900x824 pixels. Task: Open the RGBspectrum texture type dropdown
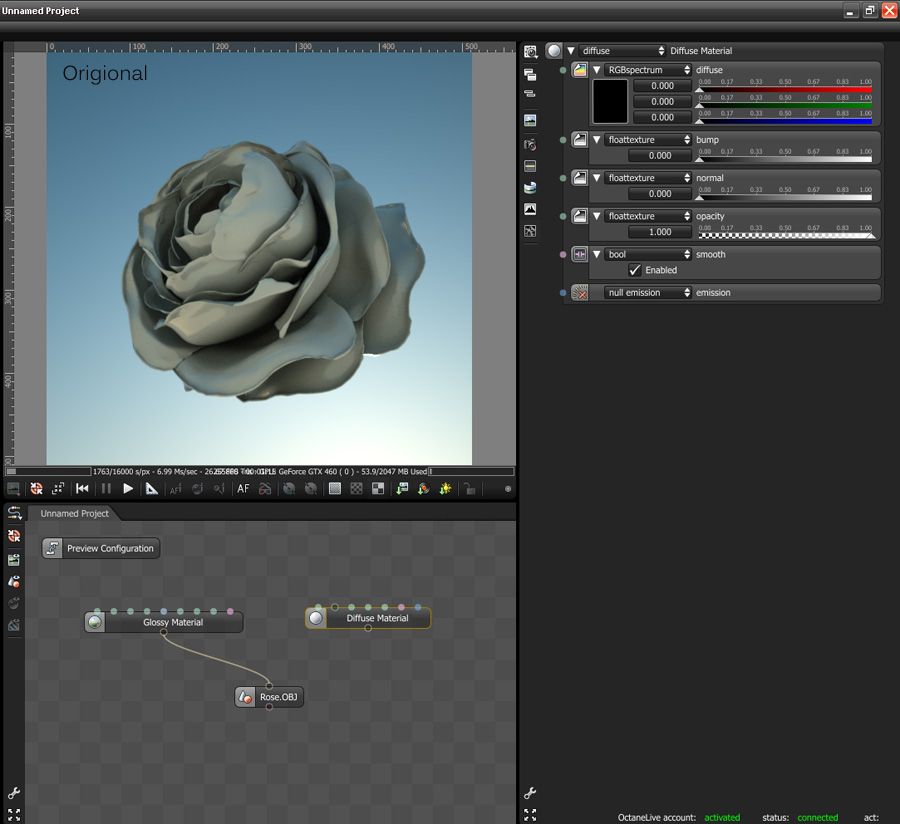coord(647,70)
